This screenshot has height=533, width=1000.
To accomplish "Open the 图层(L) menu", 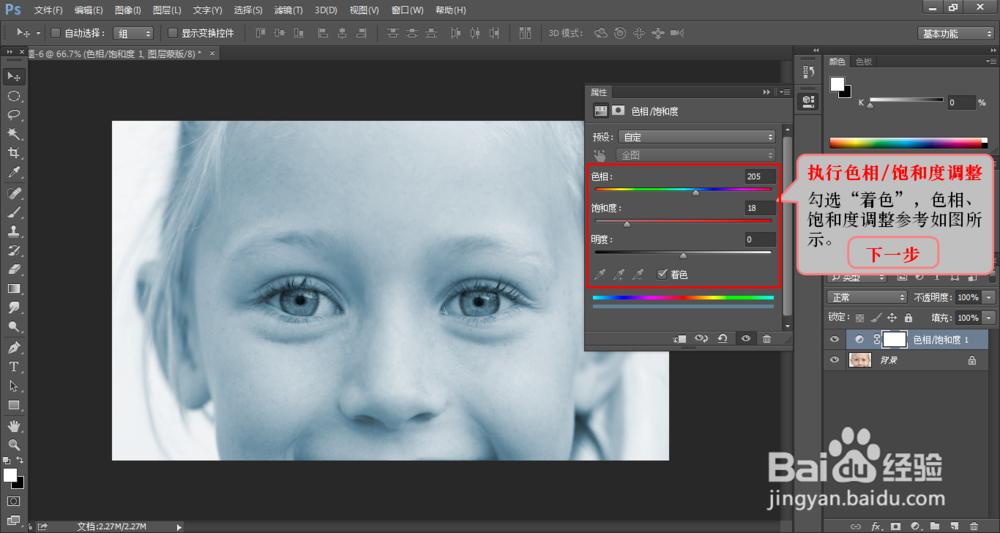I will (x=166, y=10).
